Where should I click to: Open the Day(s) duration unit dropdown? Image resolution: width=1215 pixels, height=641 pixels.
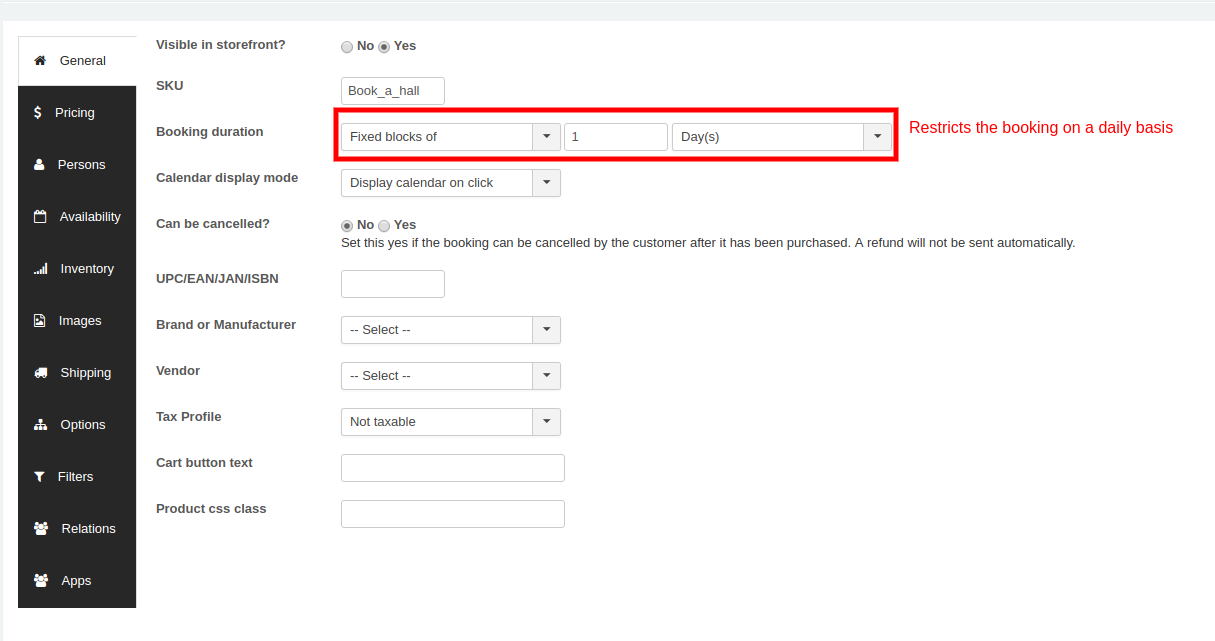(x=781, y=137)
